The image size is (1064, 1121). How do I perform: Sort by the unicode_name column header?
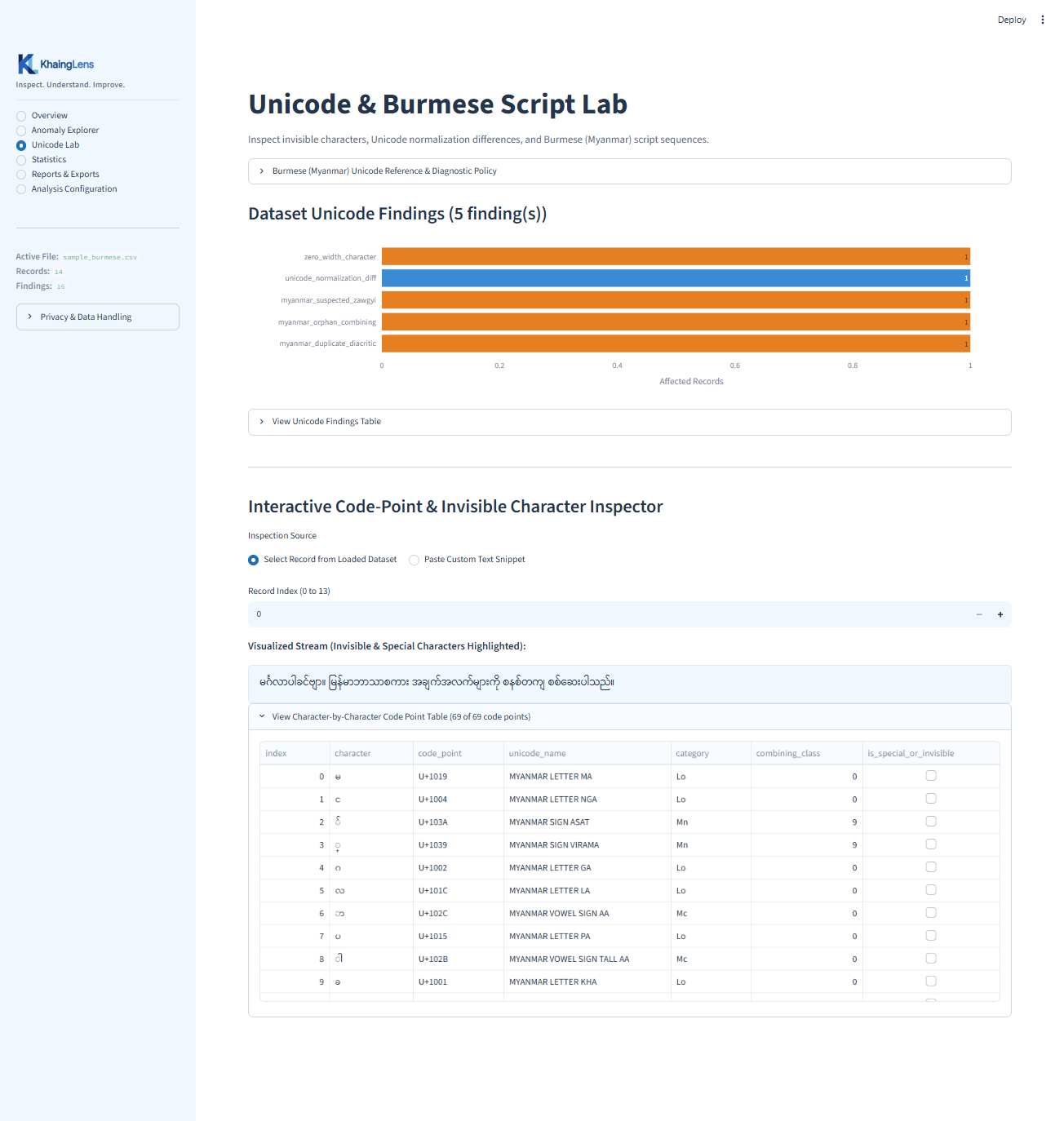[587, 753]
